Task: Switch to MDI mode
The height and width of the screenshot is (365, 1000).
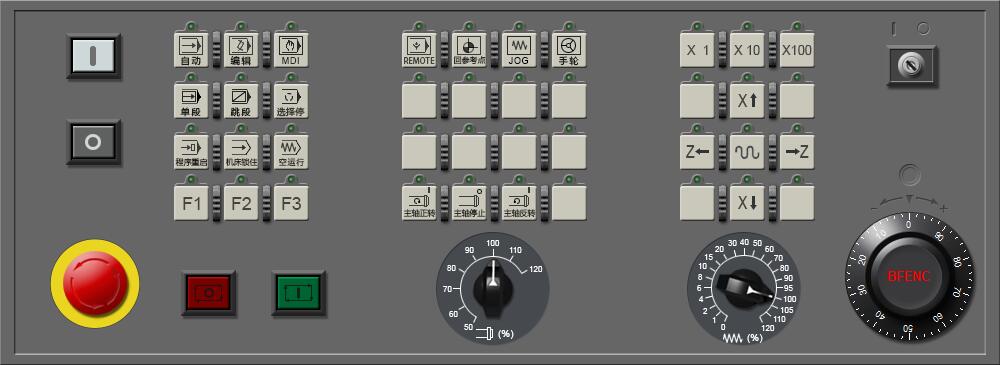Action: (291, 49)
